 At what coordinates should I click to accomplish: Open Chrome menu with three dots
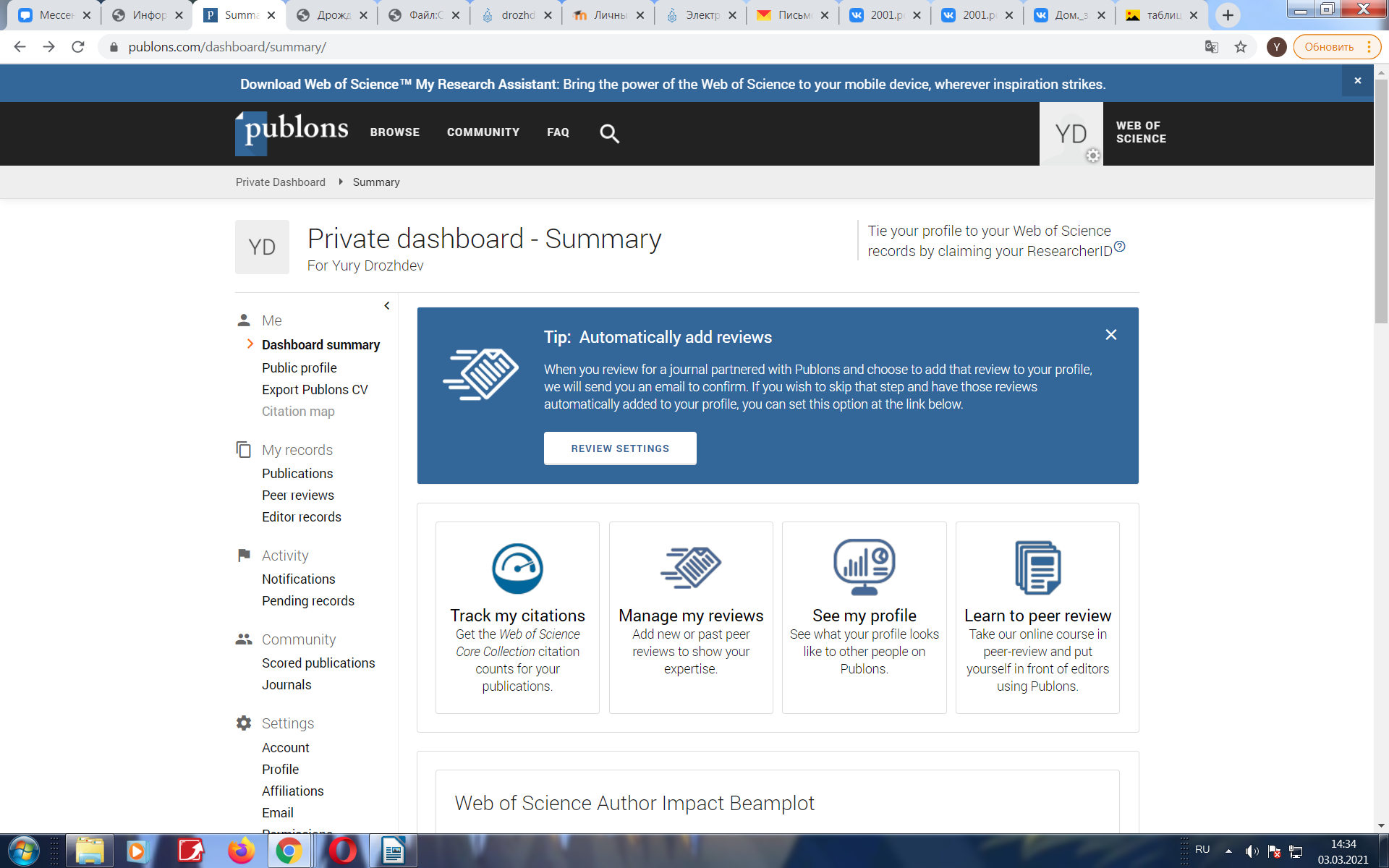(1369, 47)
